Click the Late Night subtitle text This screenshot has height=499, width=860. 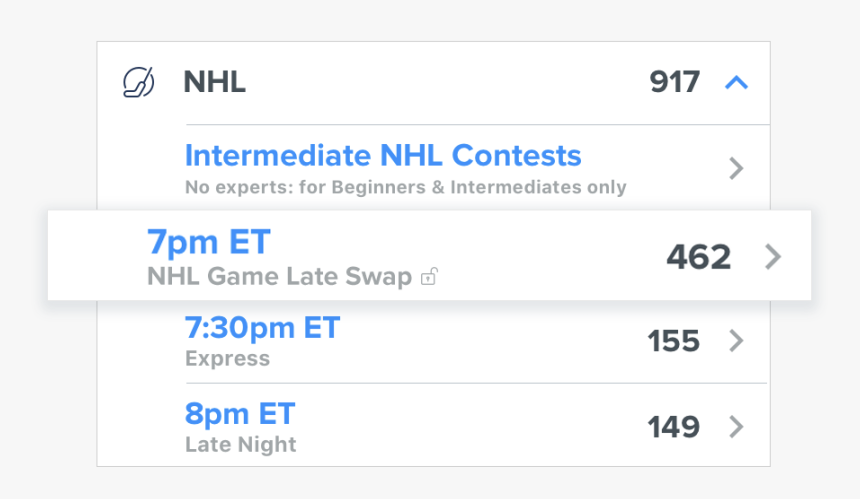240,444
